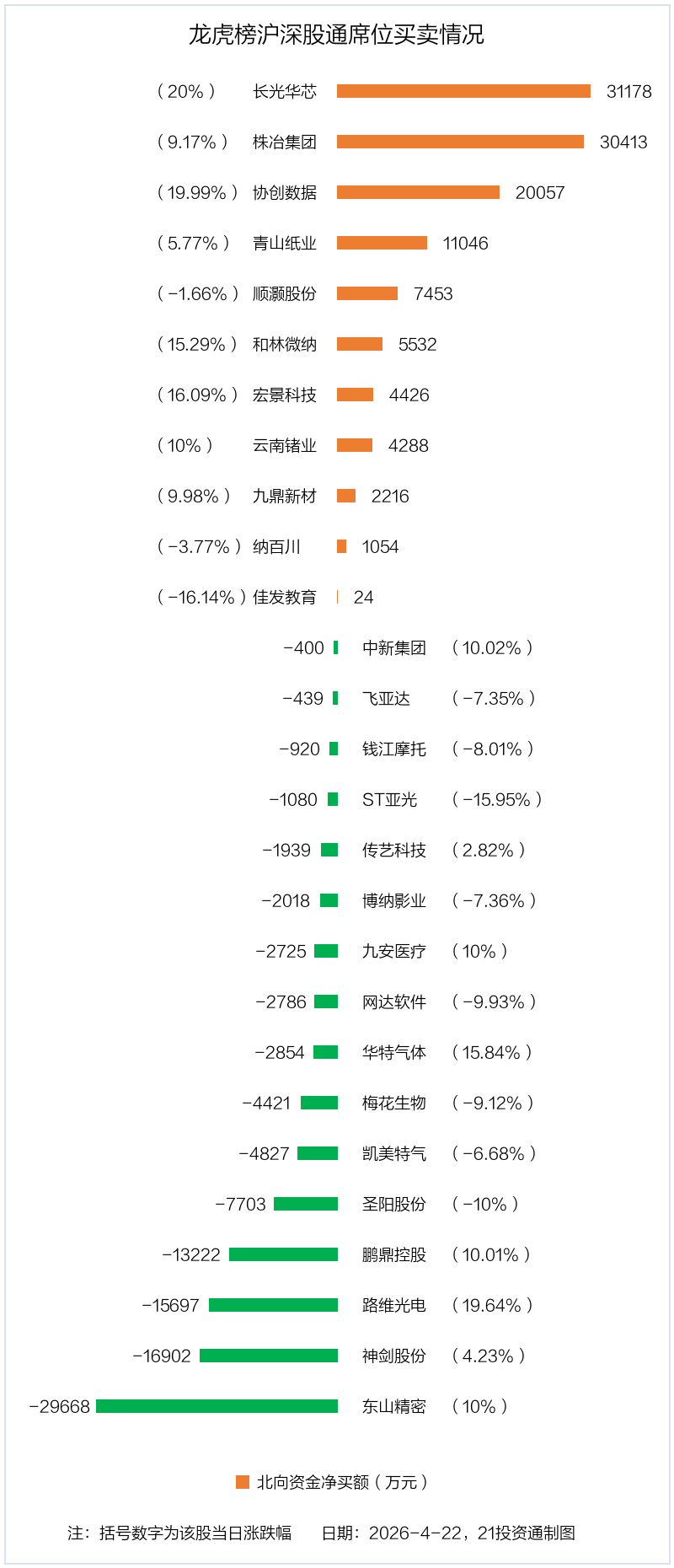Click the legend text 北向资金净买额（万元）
Viewport: 674px width, 1568px height.
[x=342, y=1482]
